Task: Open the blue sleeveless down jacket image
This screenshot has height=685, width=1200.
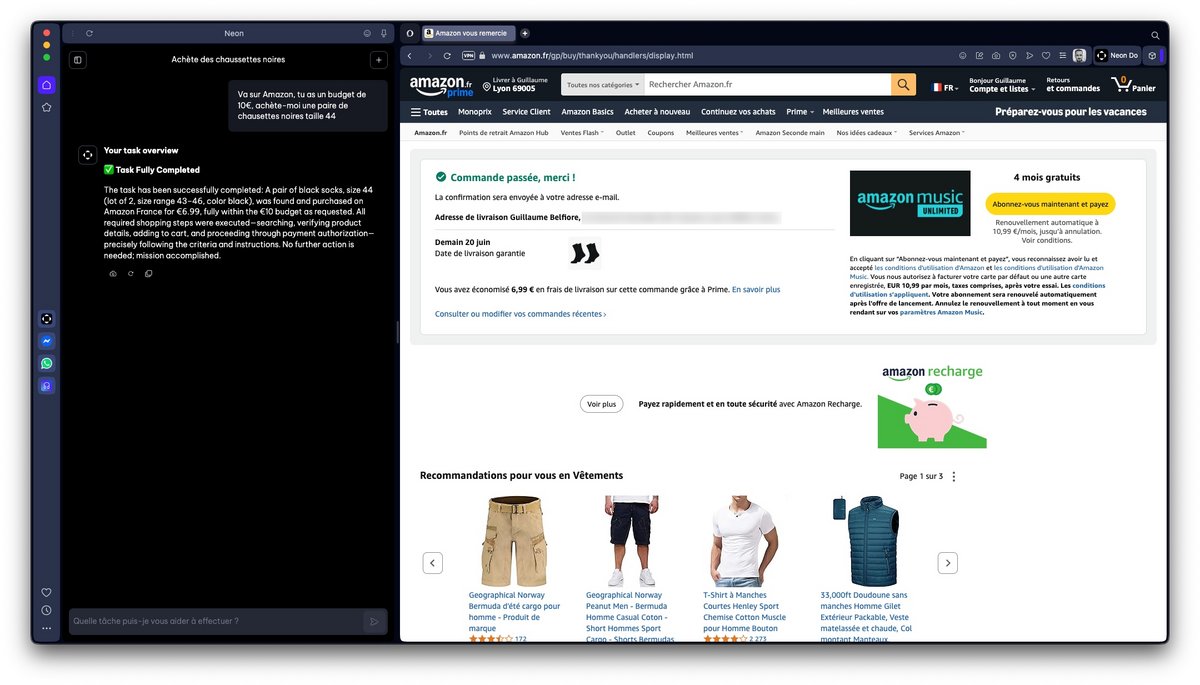Action: (865, 540)
